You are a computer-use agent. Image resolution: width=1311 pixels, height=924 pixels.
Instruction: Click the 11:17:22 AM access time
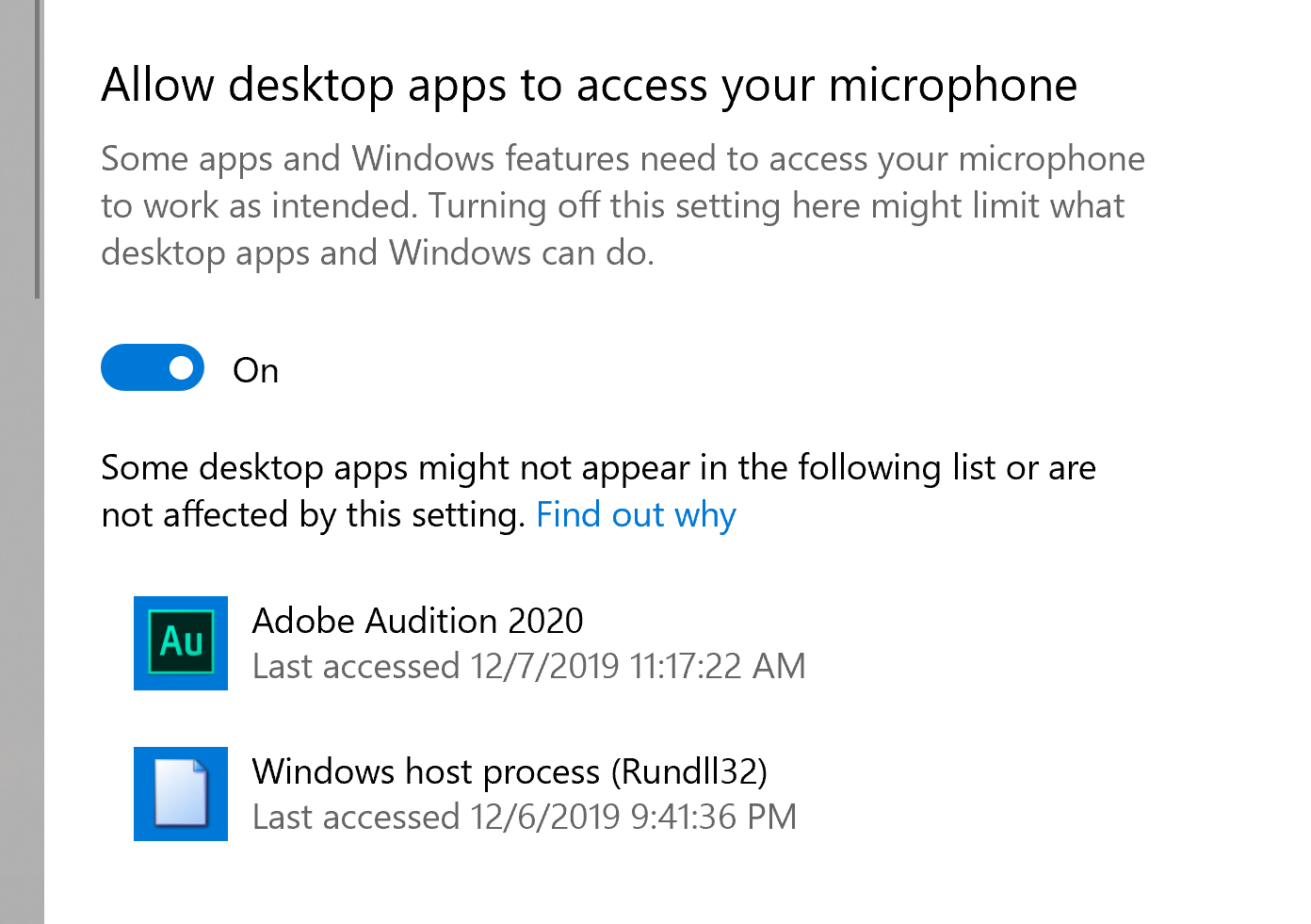coord(717,667)
